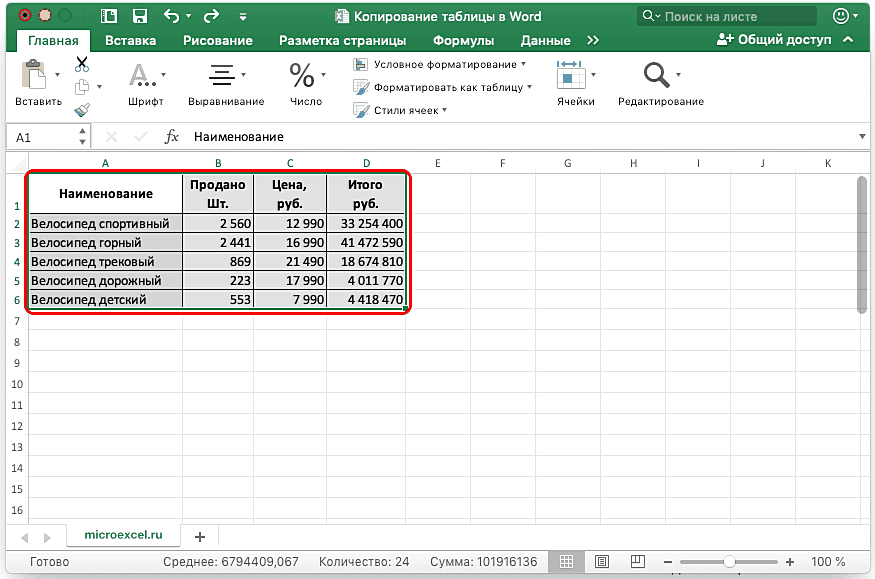Click the Save floppy disk icon
This screenshot has height=579, width=875.
click(x=140, y=16)
